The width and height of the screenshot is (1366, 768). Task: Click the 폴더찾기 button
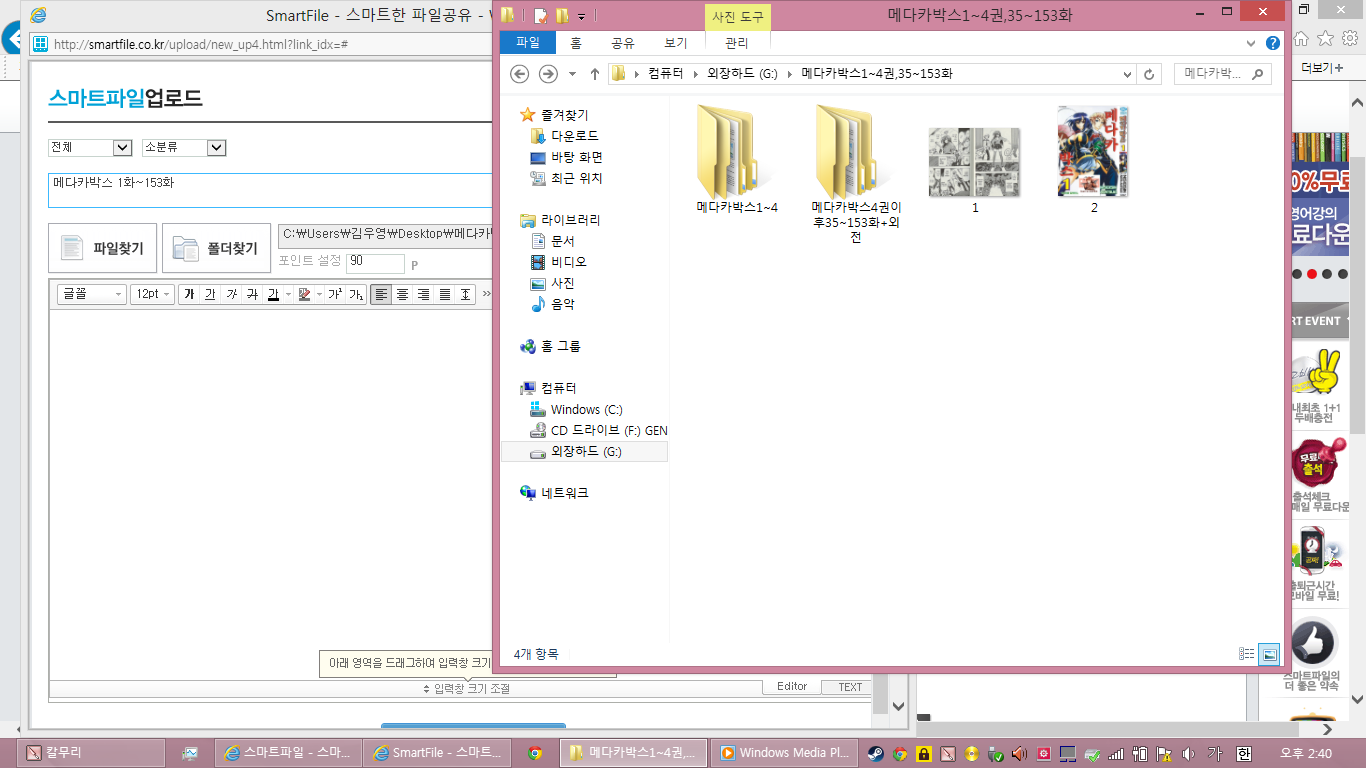(x=216, y=248)
